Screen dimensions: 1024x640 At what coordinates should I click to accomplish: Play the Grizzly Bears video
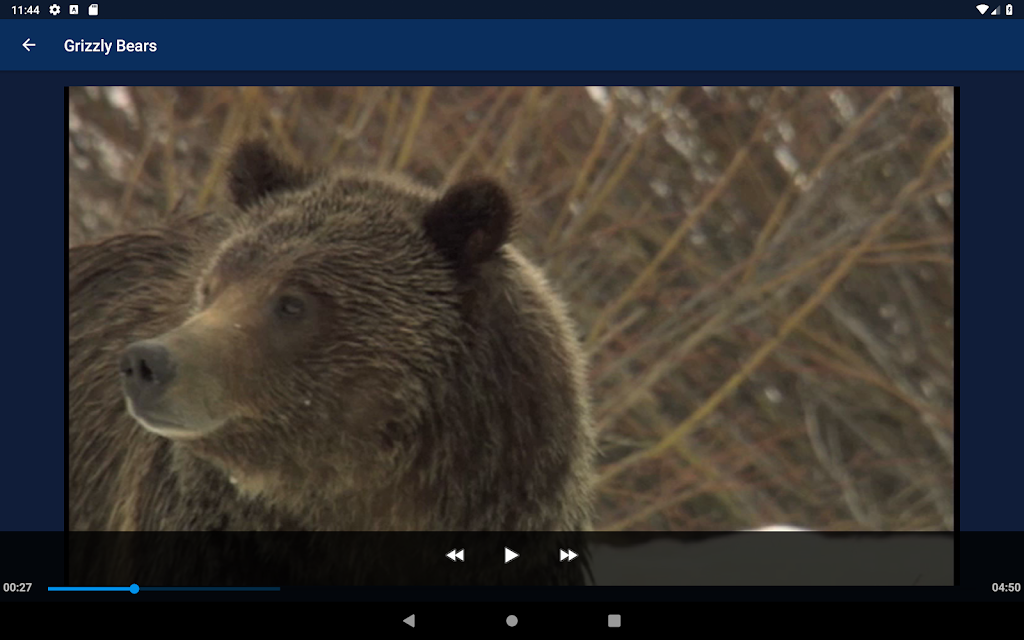pyautogui.click(x=511, y=555)
